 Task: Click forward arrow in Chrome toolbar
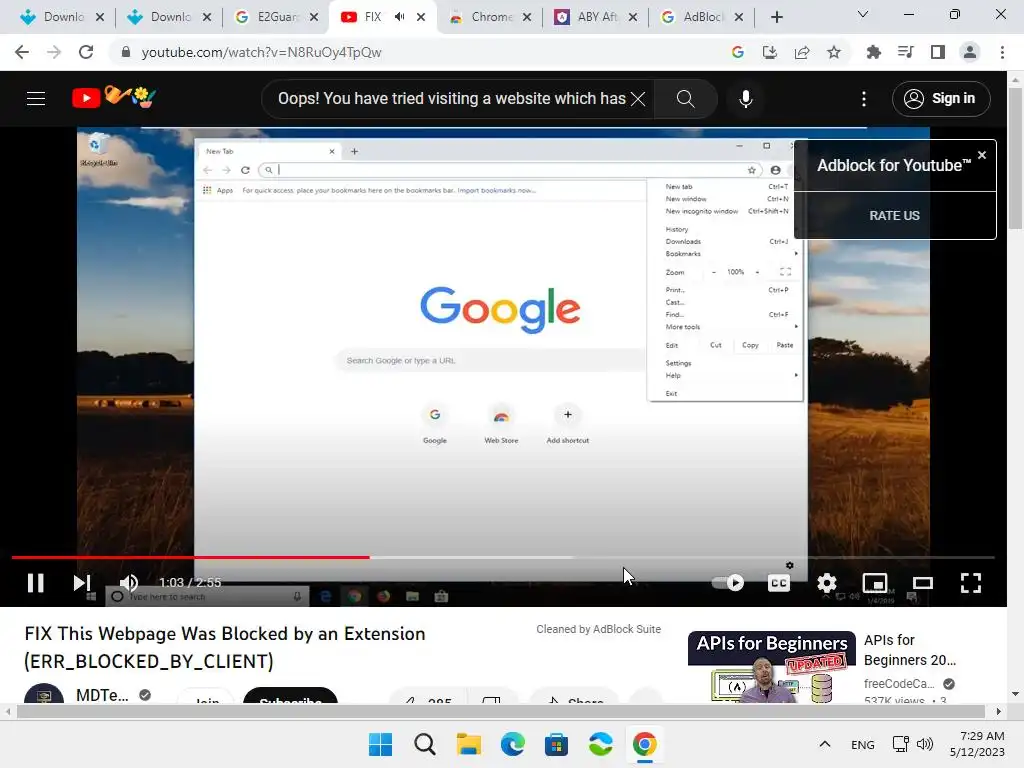pos(54,52)
